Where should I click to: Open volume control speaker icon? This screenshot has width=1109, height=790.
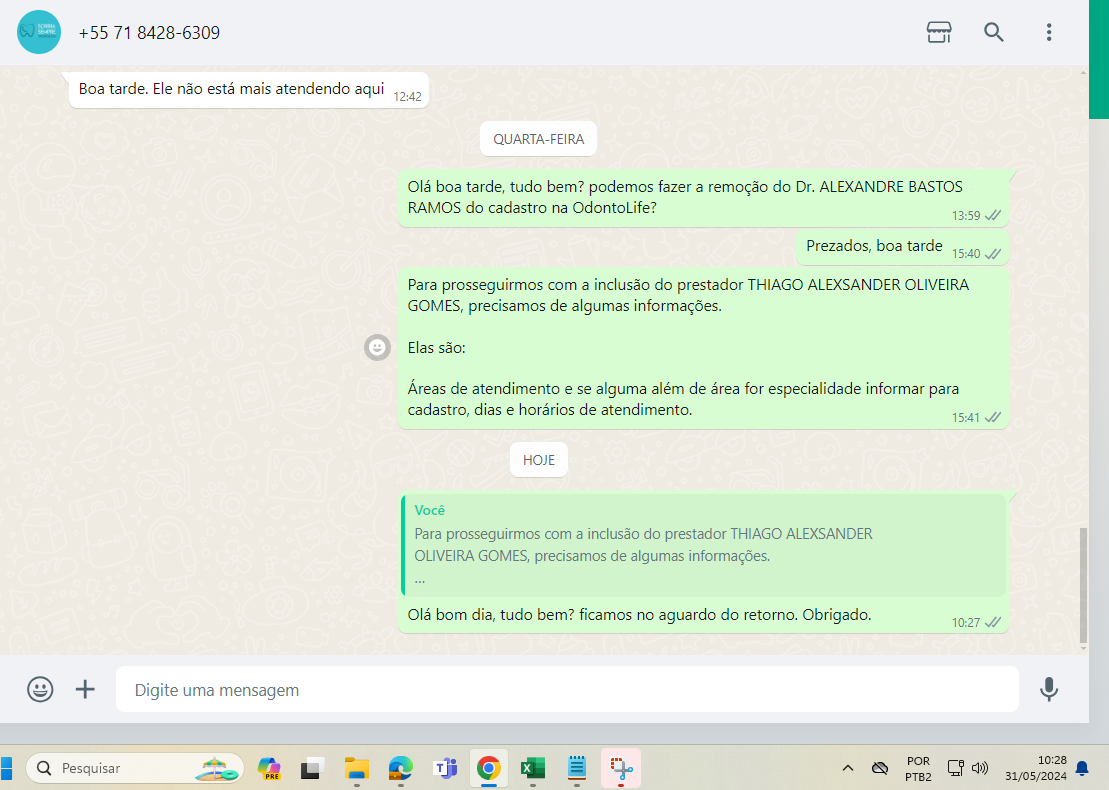click(x=980, y=768)
